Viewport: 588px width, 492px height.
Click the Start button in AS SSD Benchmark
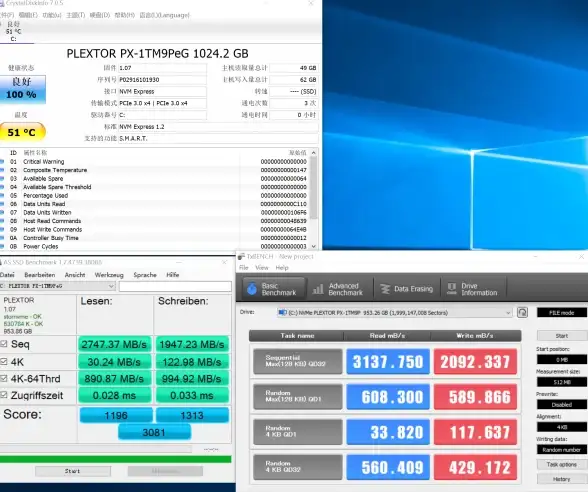[73, 471]
